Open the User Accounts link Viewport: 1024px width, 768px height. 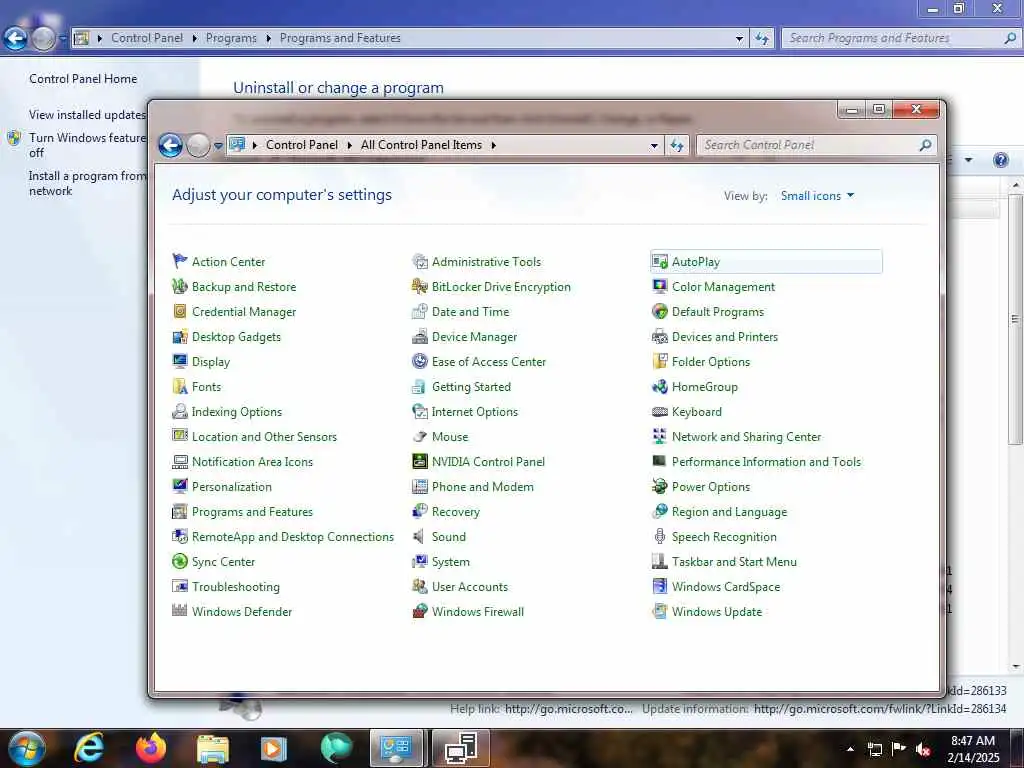coord(470,586)
